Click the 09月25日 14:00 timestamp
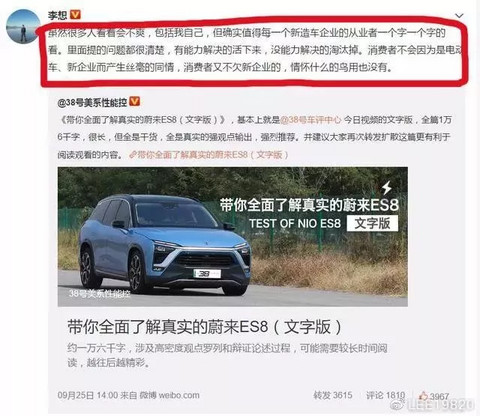This screenshot has height=416, width=480. (88, 395)
